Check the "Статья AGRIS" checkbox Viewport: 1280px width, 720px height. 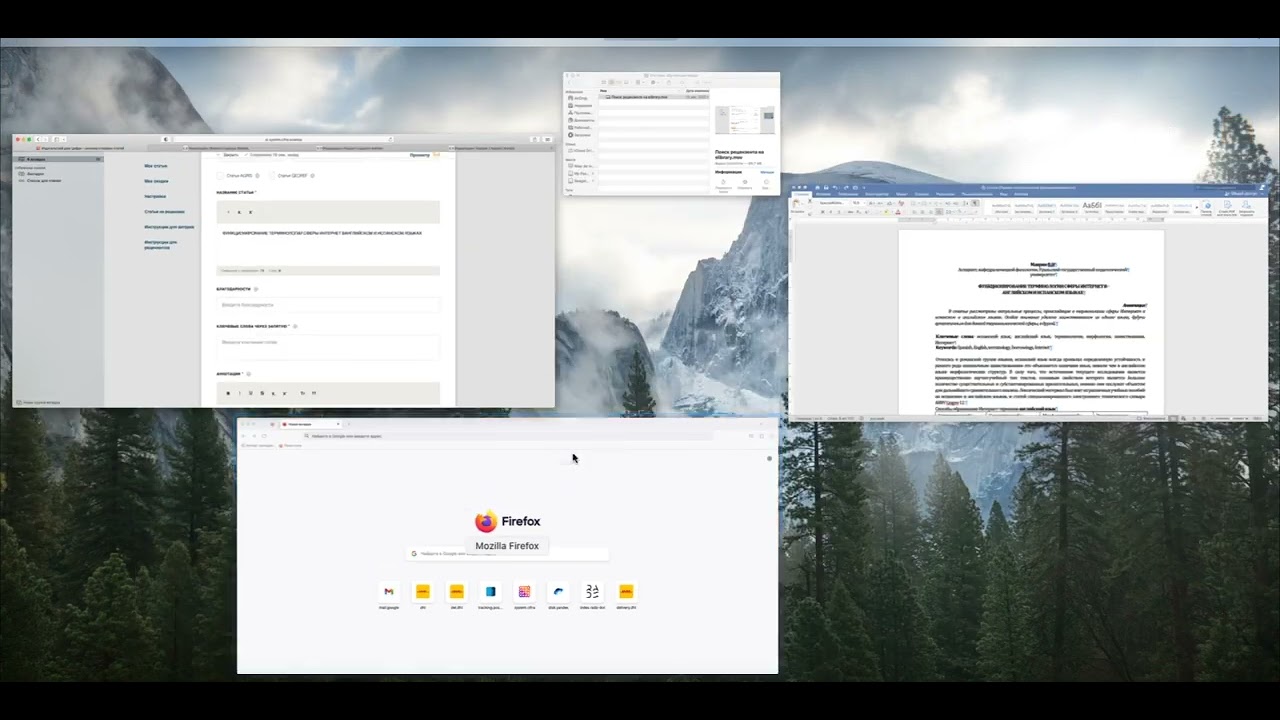pos(221,176)
